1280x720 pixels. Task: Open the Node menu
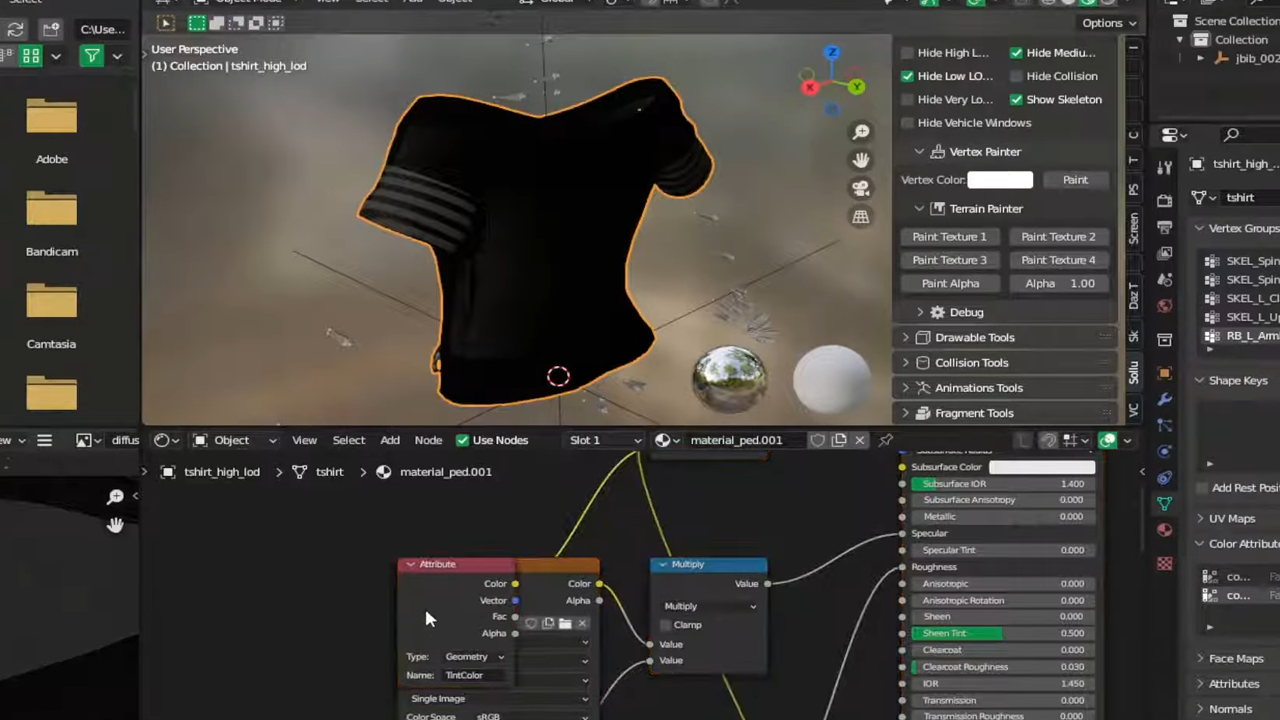coord(428,440)
